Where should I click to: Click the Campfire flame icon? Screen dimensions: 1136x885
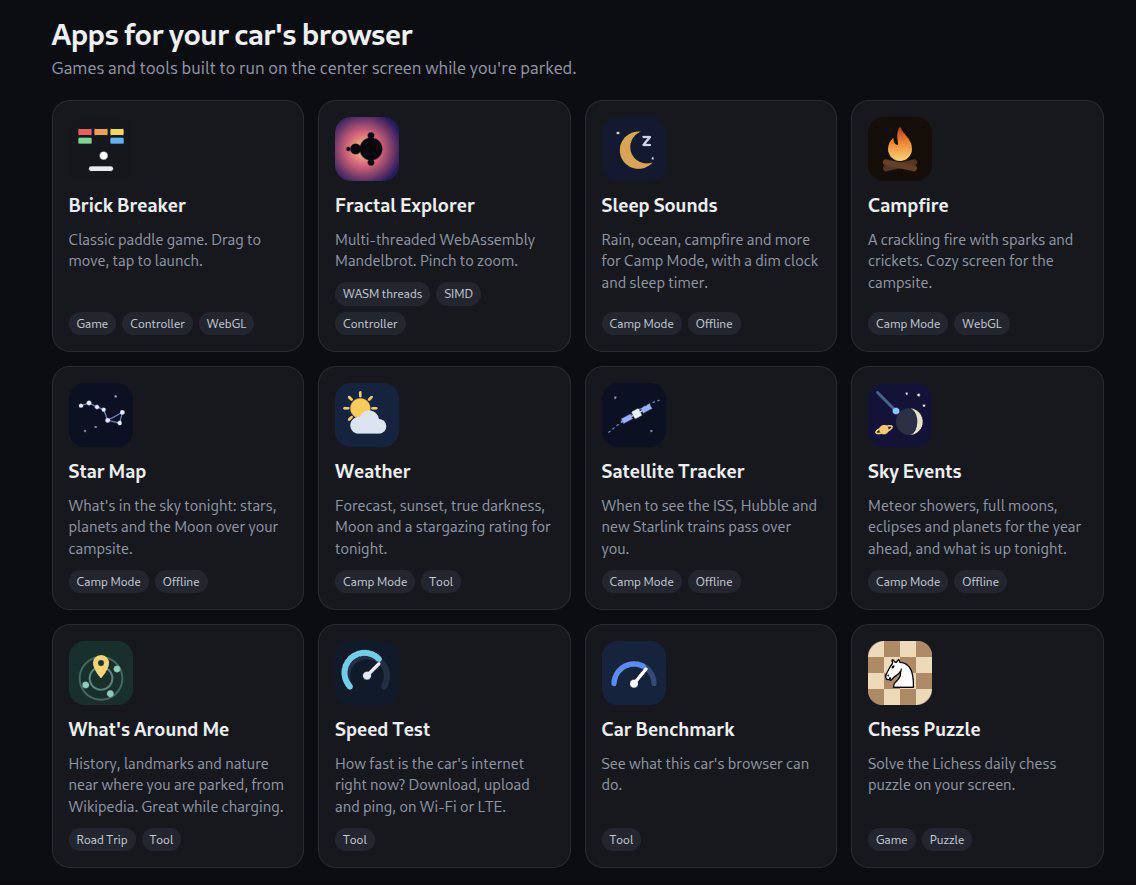point(900,148)
